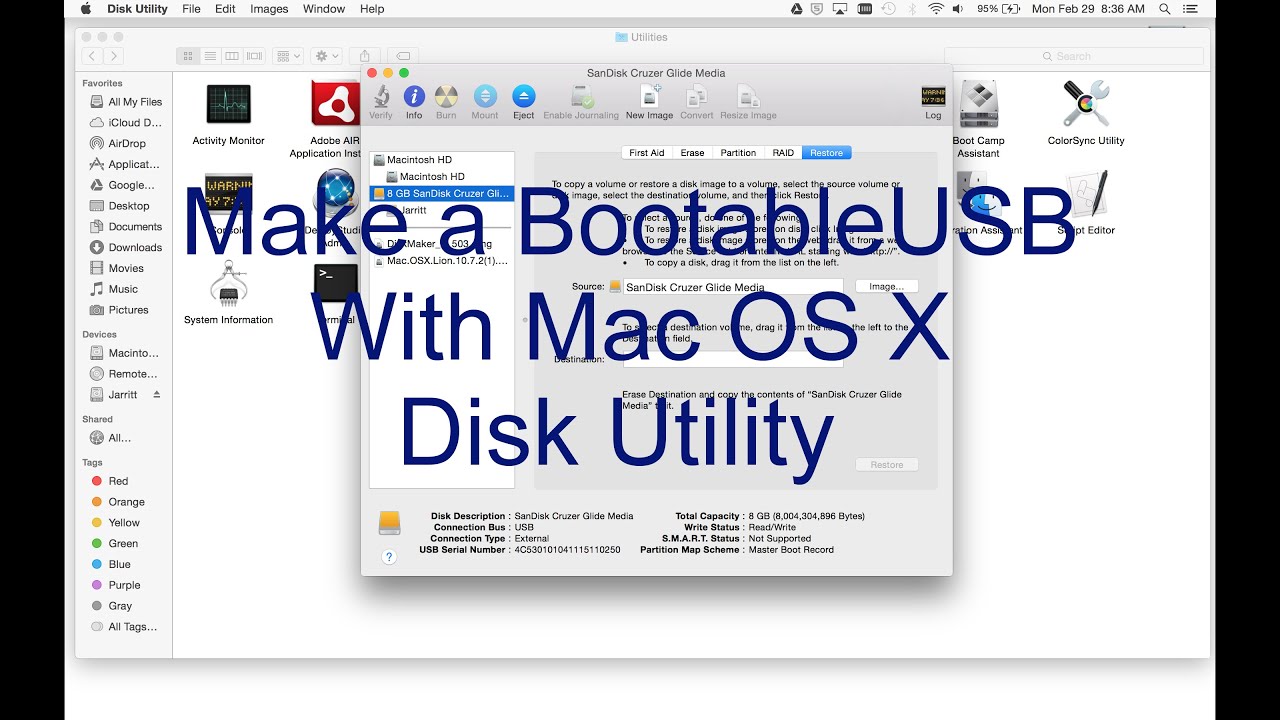
Task: Select top-level Macintosh HD disk in list
Action: click(441, 160)
